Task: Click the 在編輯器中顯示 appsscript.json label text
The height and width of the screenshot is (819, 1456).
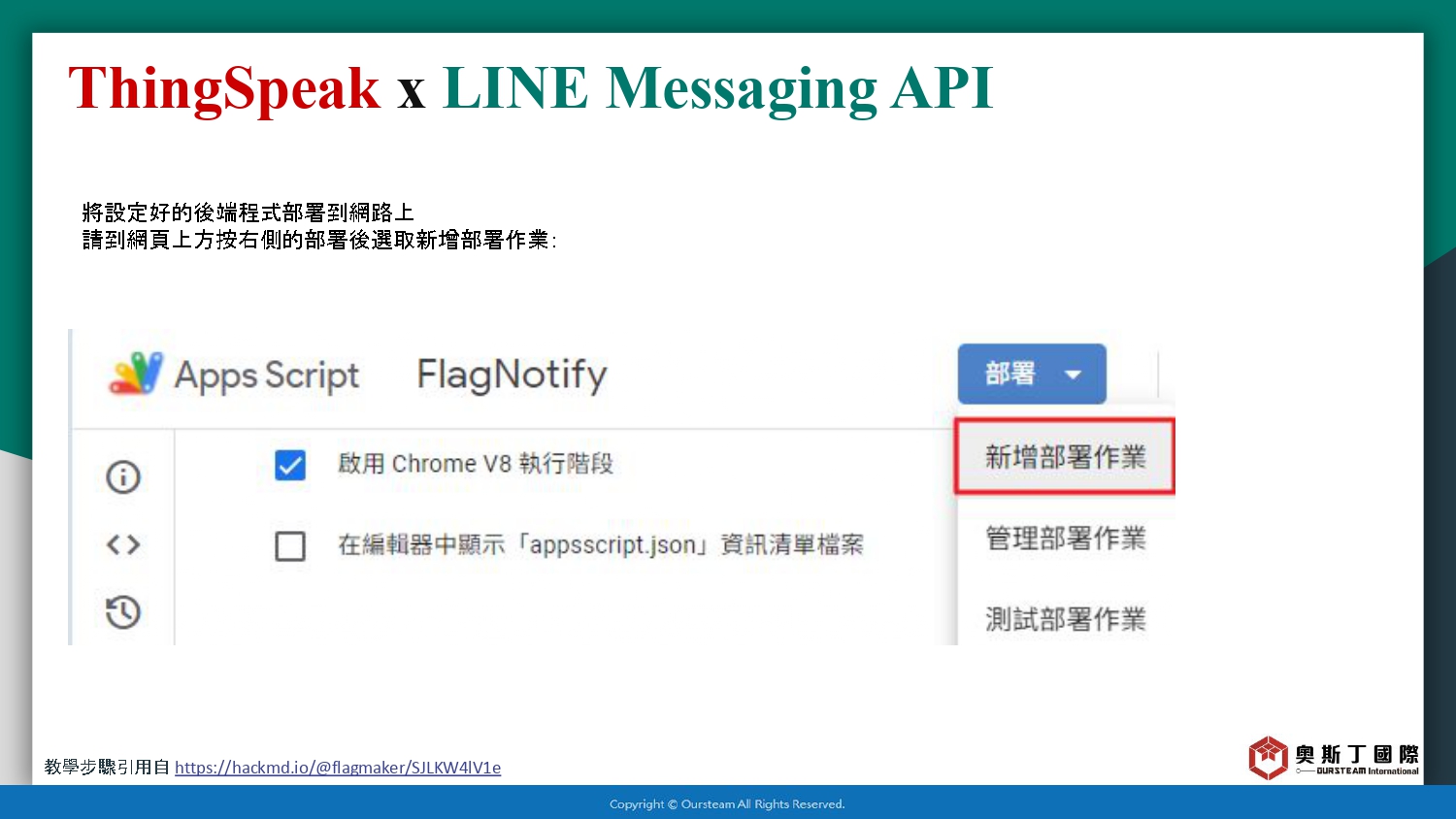Action: pos(601,545)
